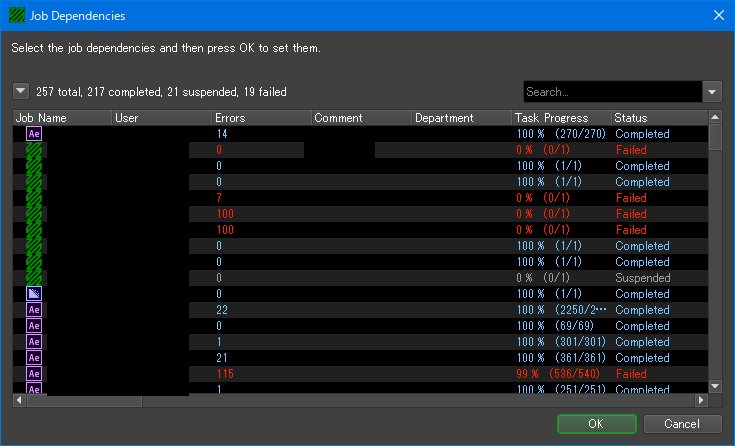Click the Cancel button

point(682,424)
